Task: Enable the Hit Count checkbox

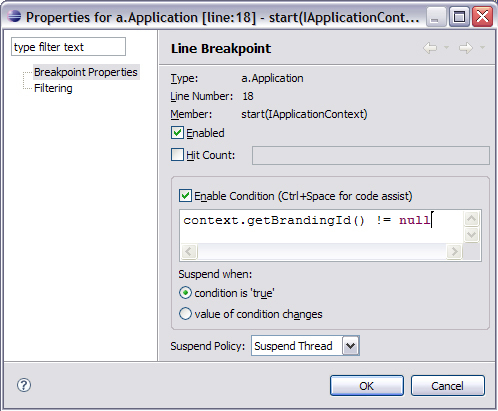Action: [x=177, y=155]
